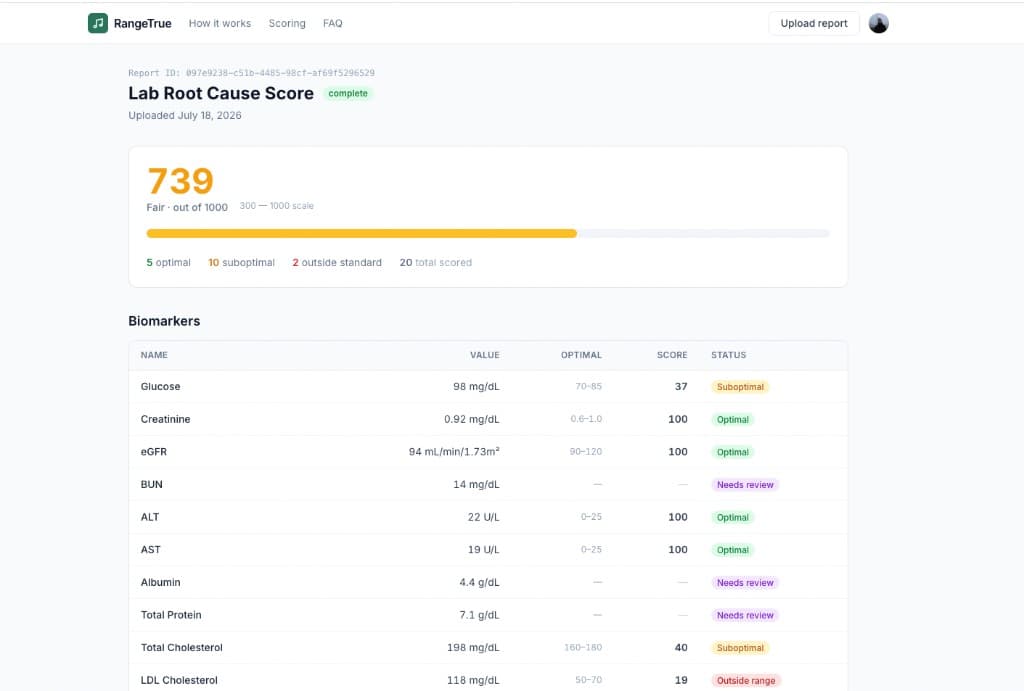
Task: Click the Glucose score 37
Action: (x=680, y=387)
